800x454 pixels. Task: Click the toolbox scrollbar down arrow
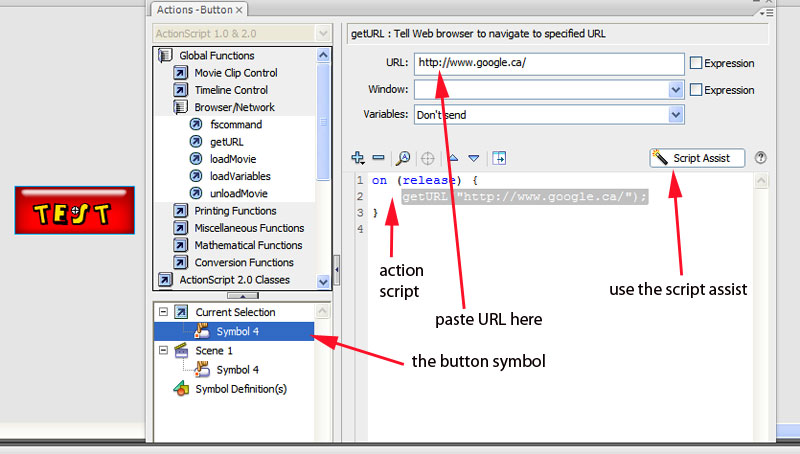[x=323, y=282]
